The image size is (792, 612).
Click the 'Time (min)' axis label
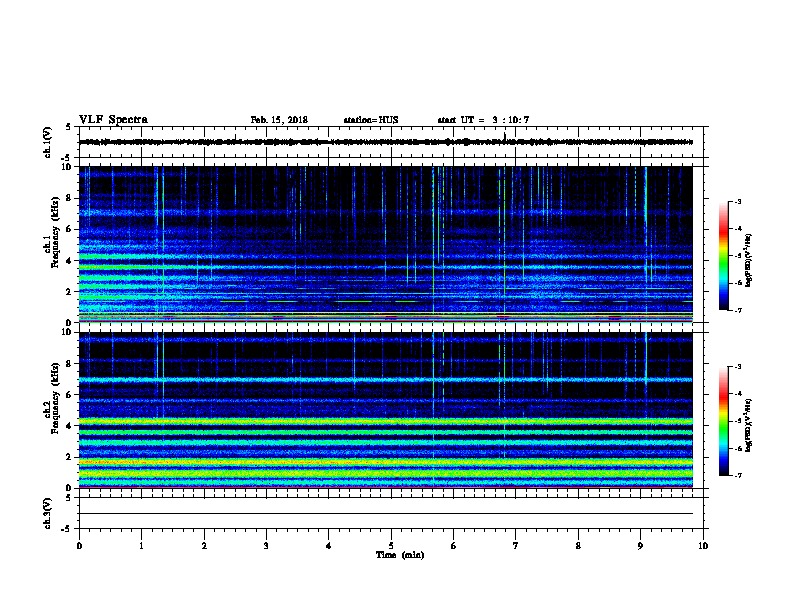click(x=400, y=555)
